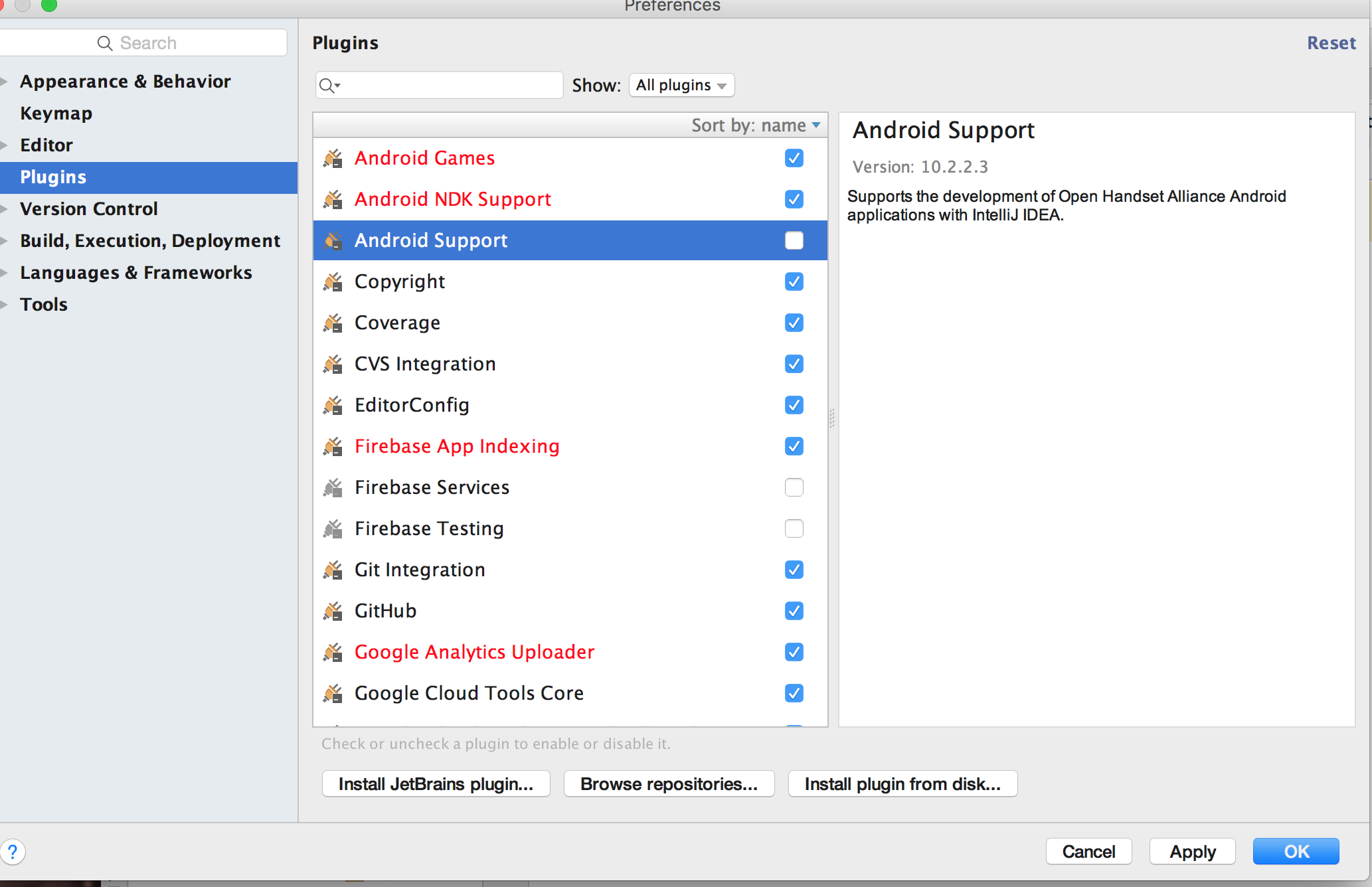The height and width of the screenshot is (887, 1372).
Task: Click the Coverage plugin icon
Action: point(333,323)
